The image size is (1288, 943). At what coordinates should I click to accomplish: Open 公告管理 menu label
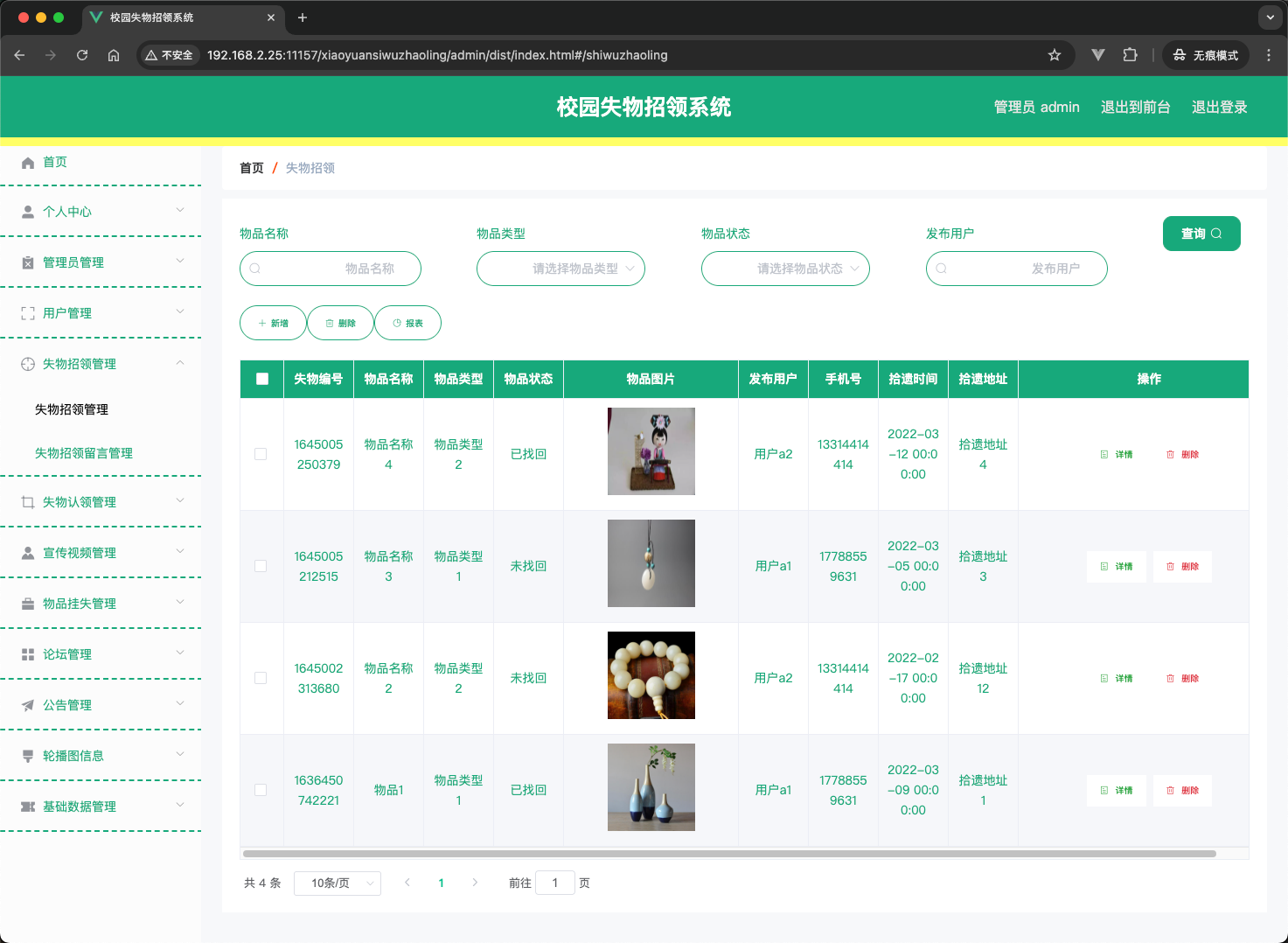coord(67,705)
